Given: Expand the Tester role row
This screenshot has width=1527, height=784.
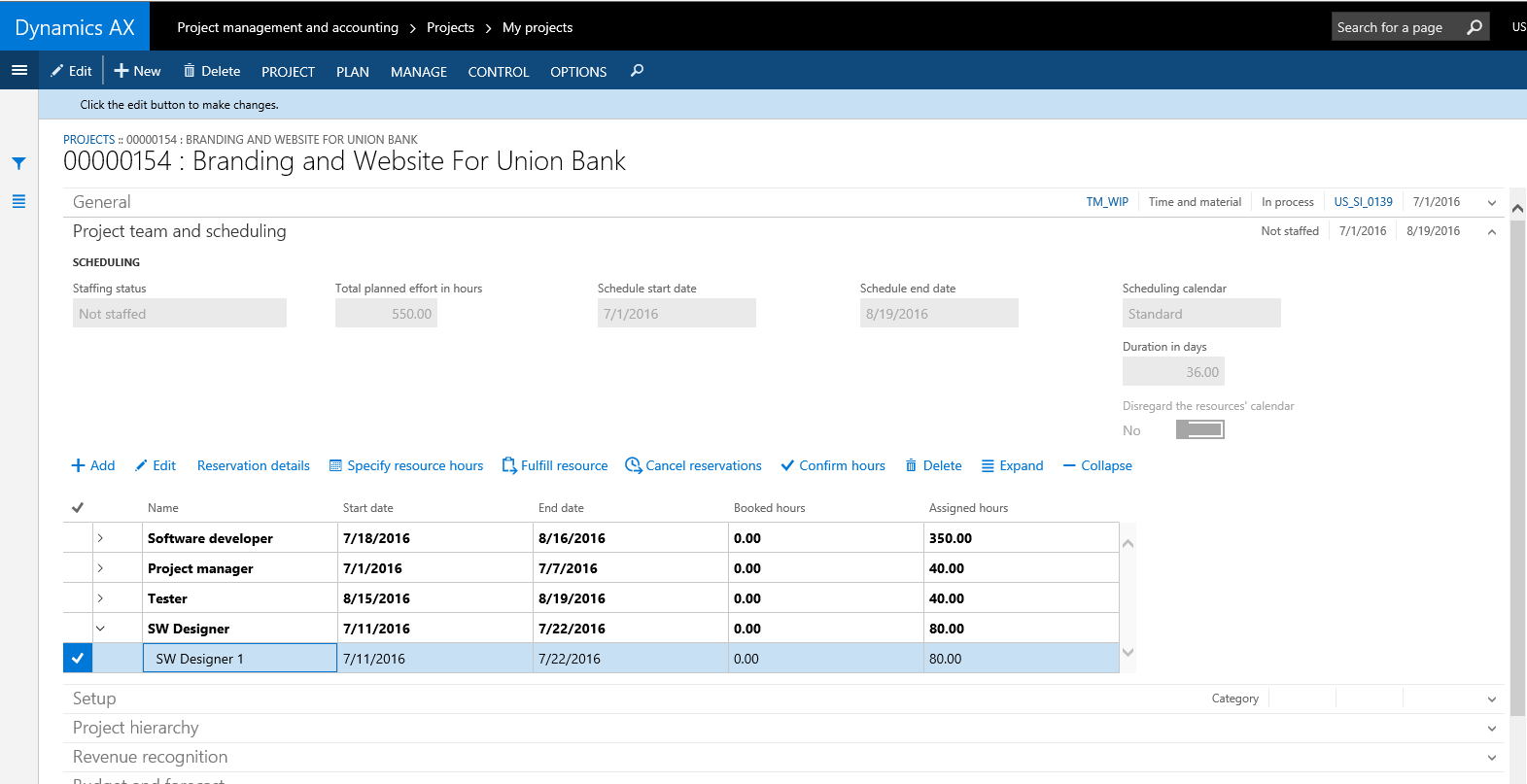Looking at the screenshot, I should (x=100, y=597).
